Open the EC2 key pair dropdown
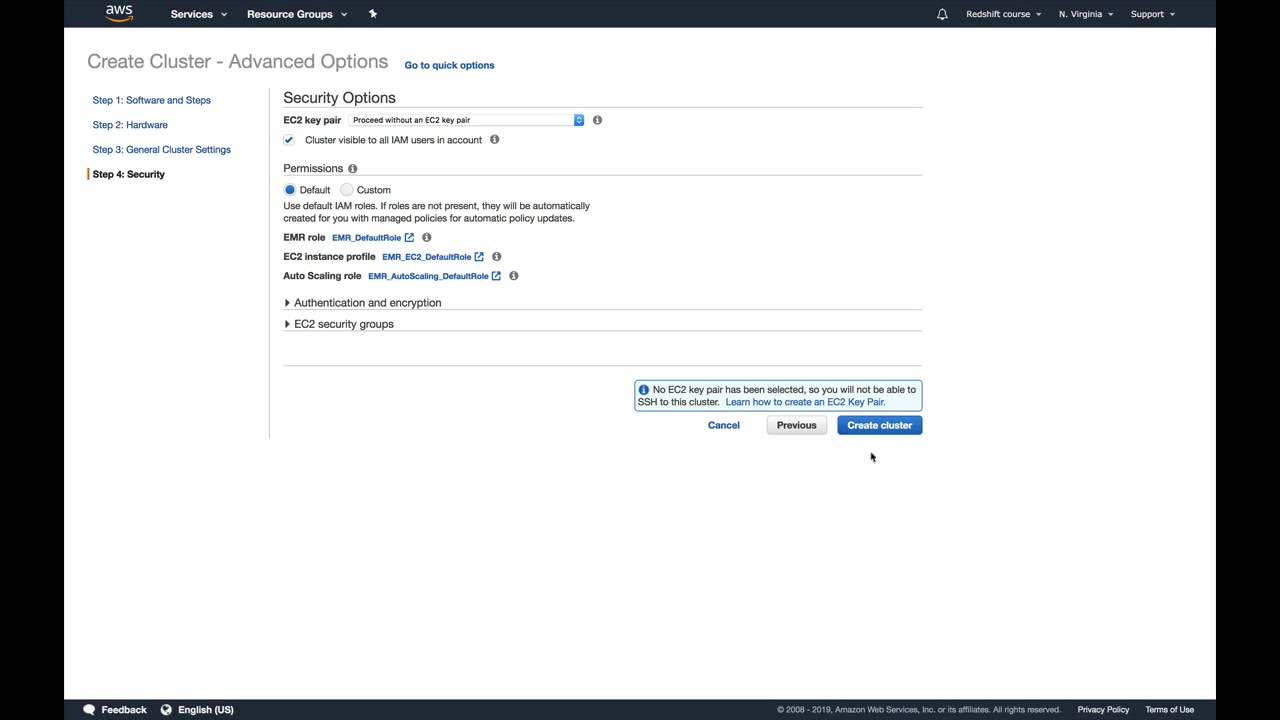The height and width of the screenshot is (720, 1280). 466,120
